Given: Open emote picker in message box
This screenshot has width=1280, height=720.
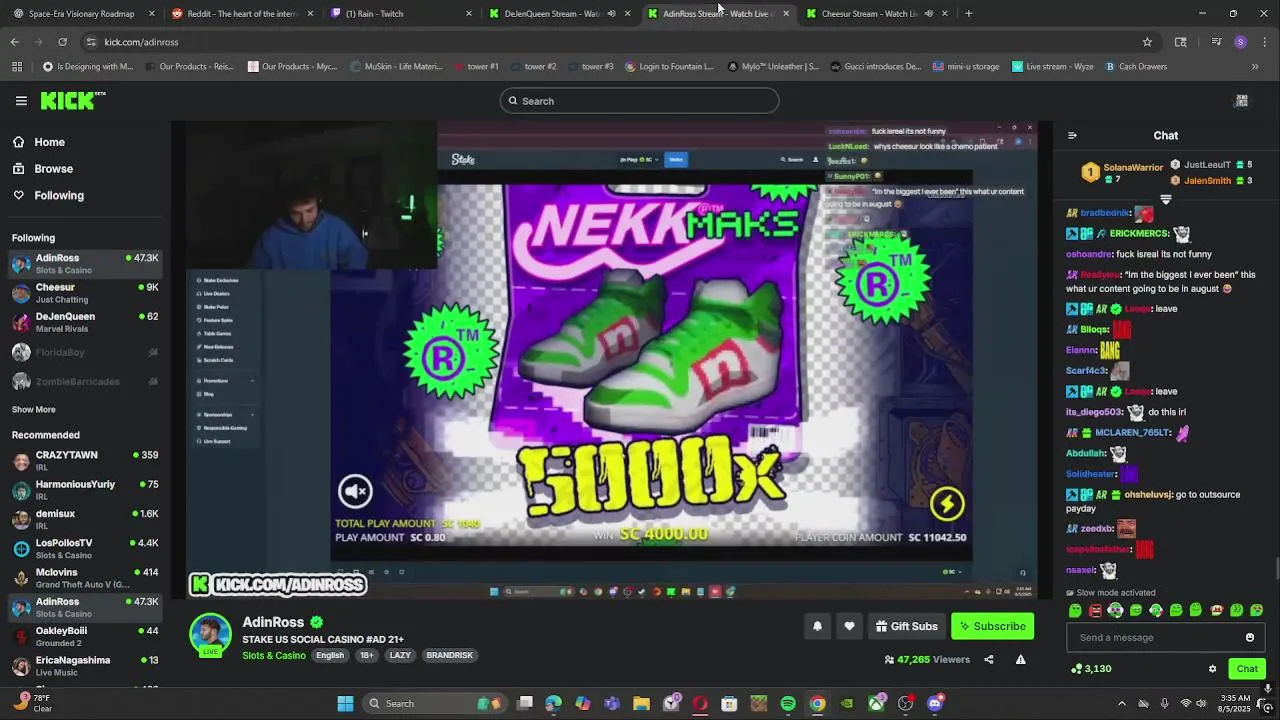Looking at the screenshot, I should click(1249, 638).
